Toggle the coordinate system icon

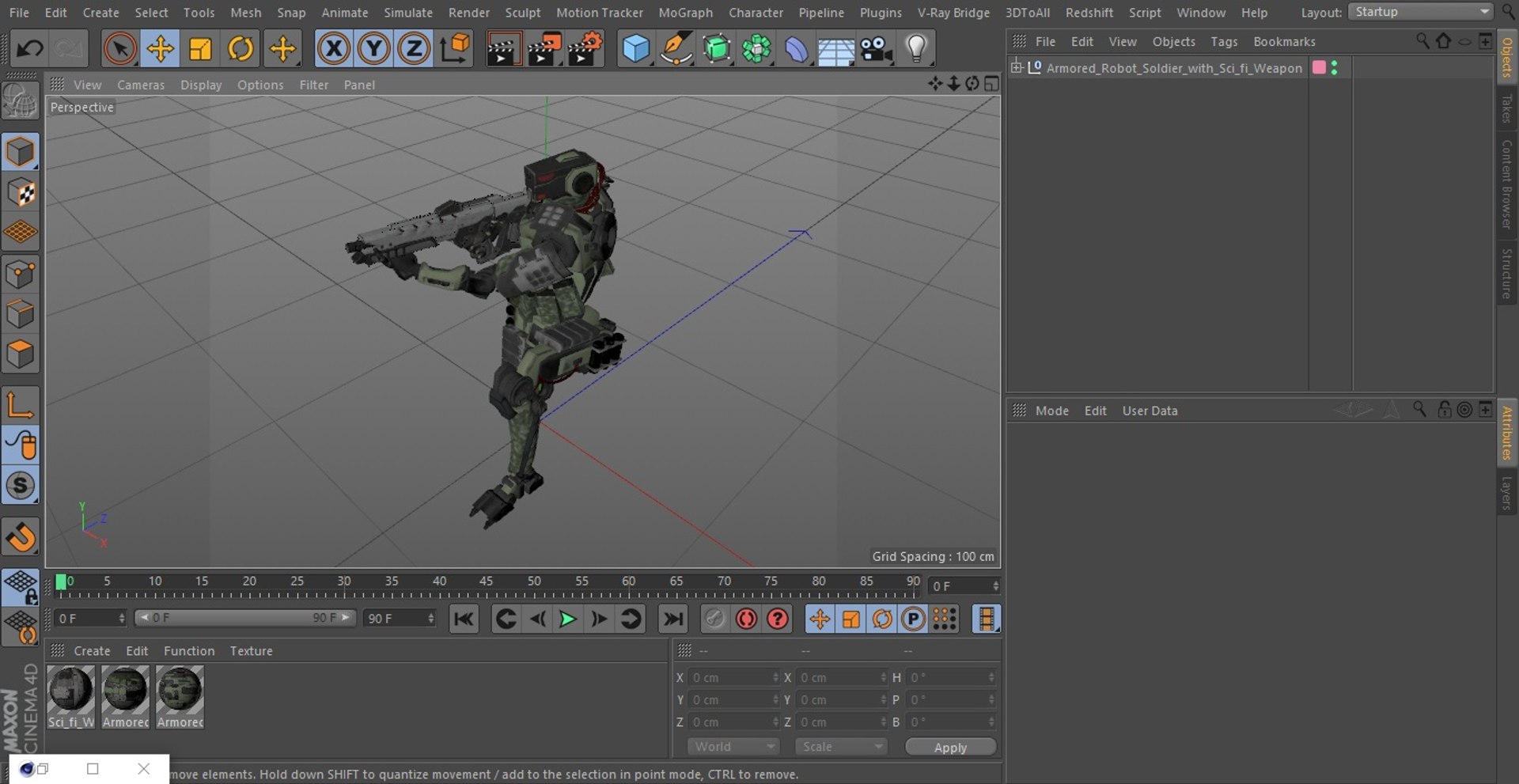[x=455, y=49]
